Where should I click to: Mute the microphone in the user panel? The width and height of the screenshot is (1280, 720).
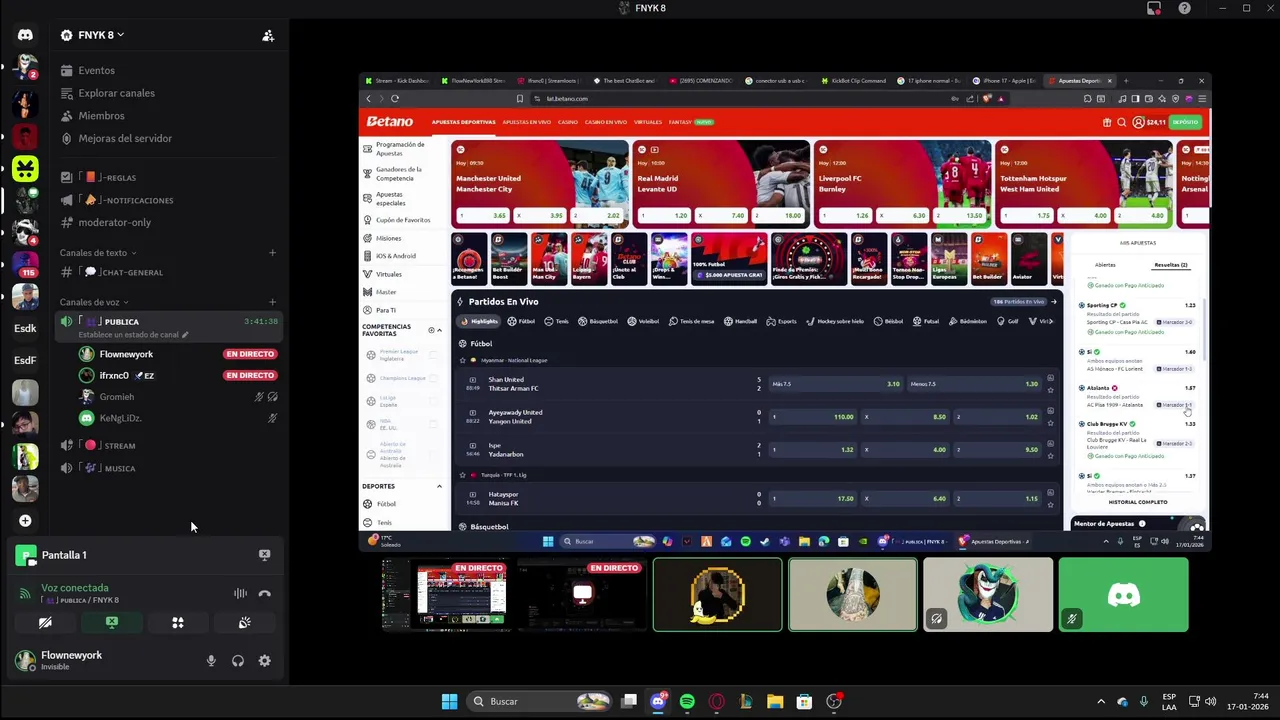pyautogui.click(x=211, y=661)
